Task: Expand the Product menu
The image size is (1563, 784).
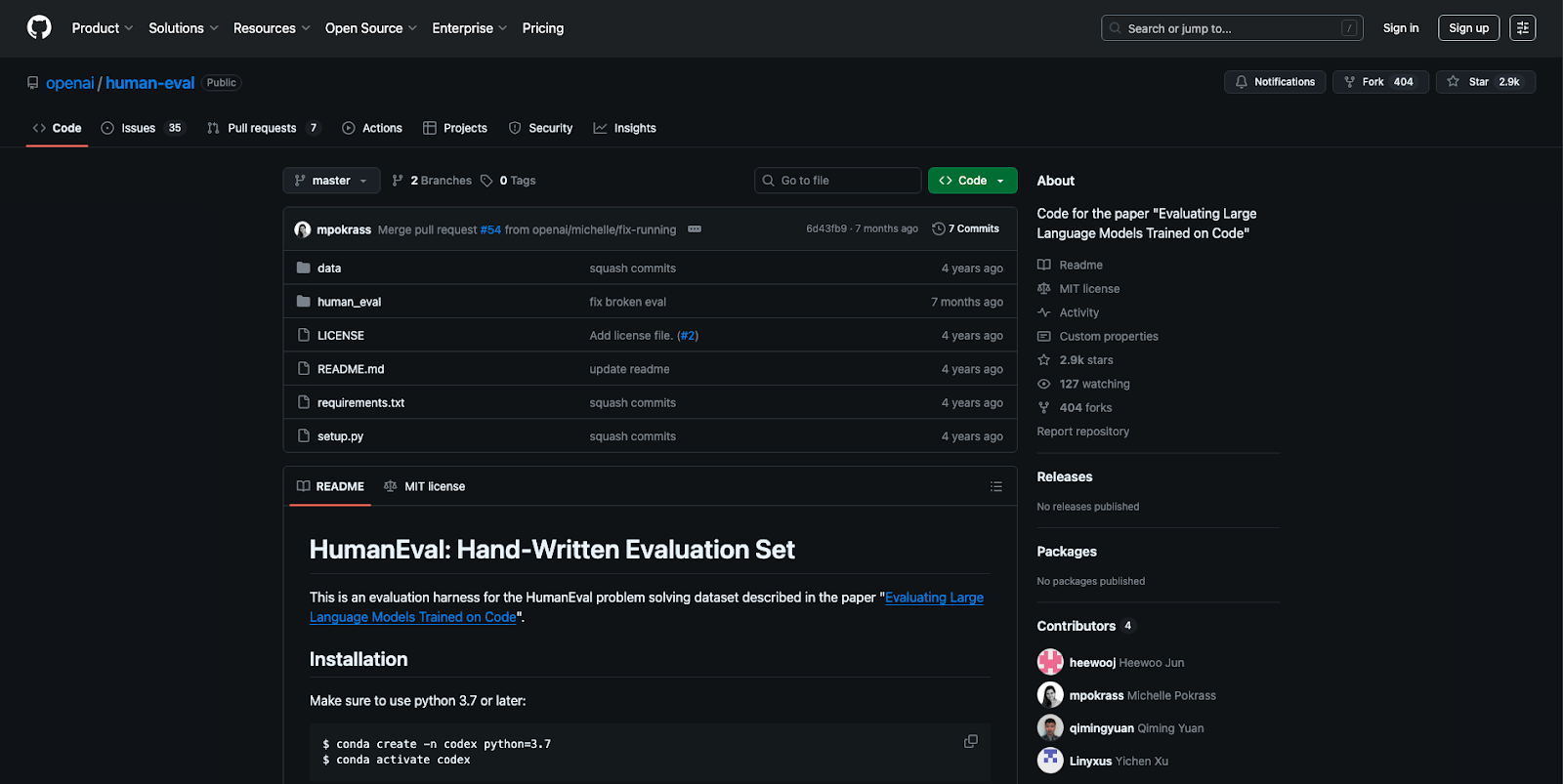Action: [x=103, y=28]
